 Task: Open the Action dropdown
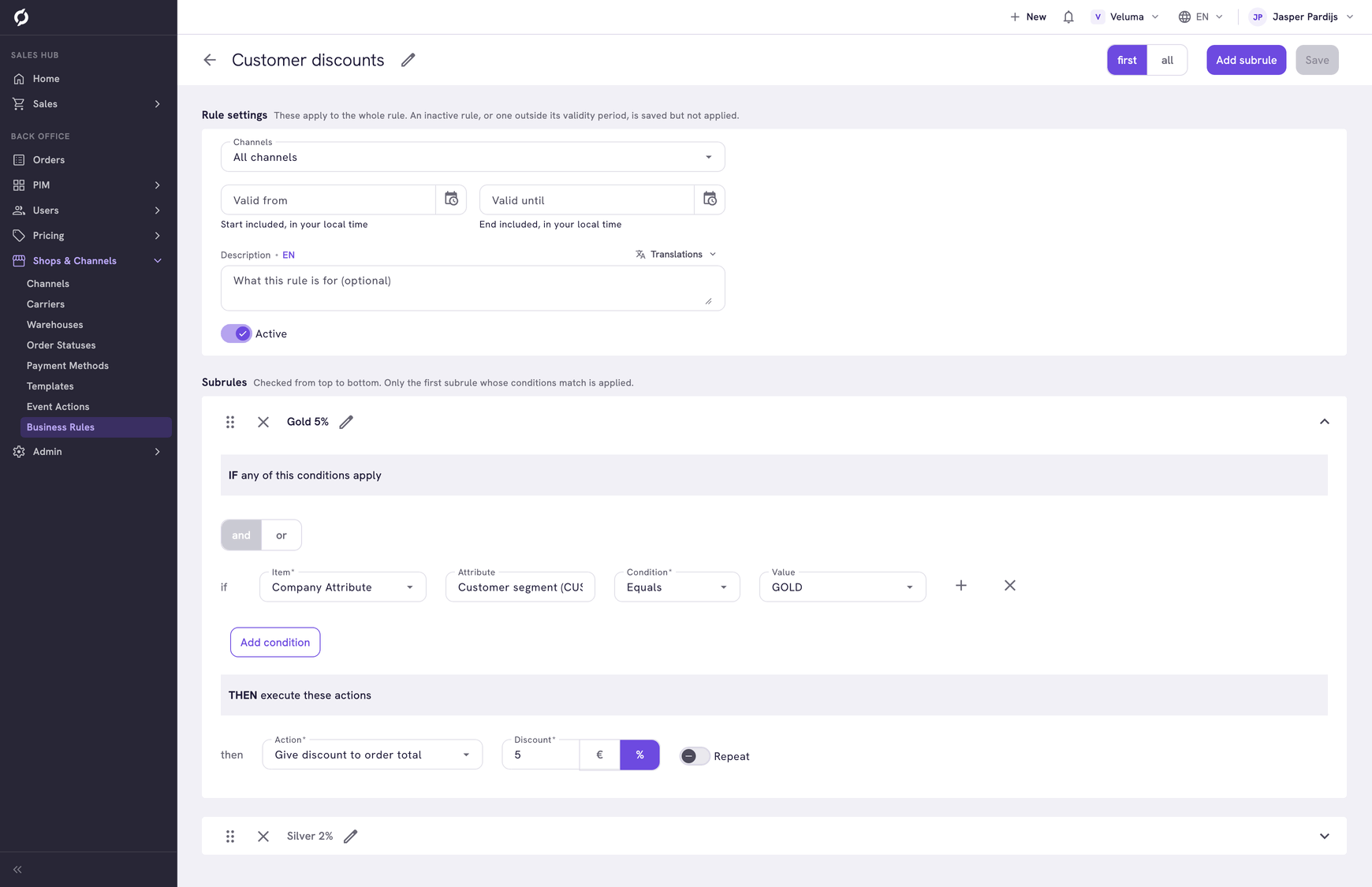(372, 755)
